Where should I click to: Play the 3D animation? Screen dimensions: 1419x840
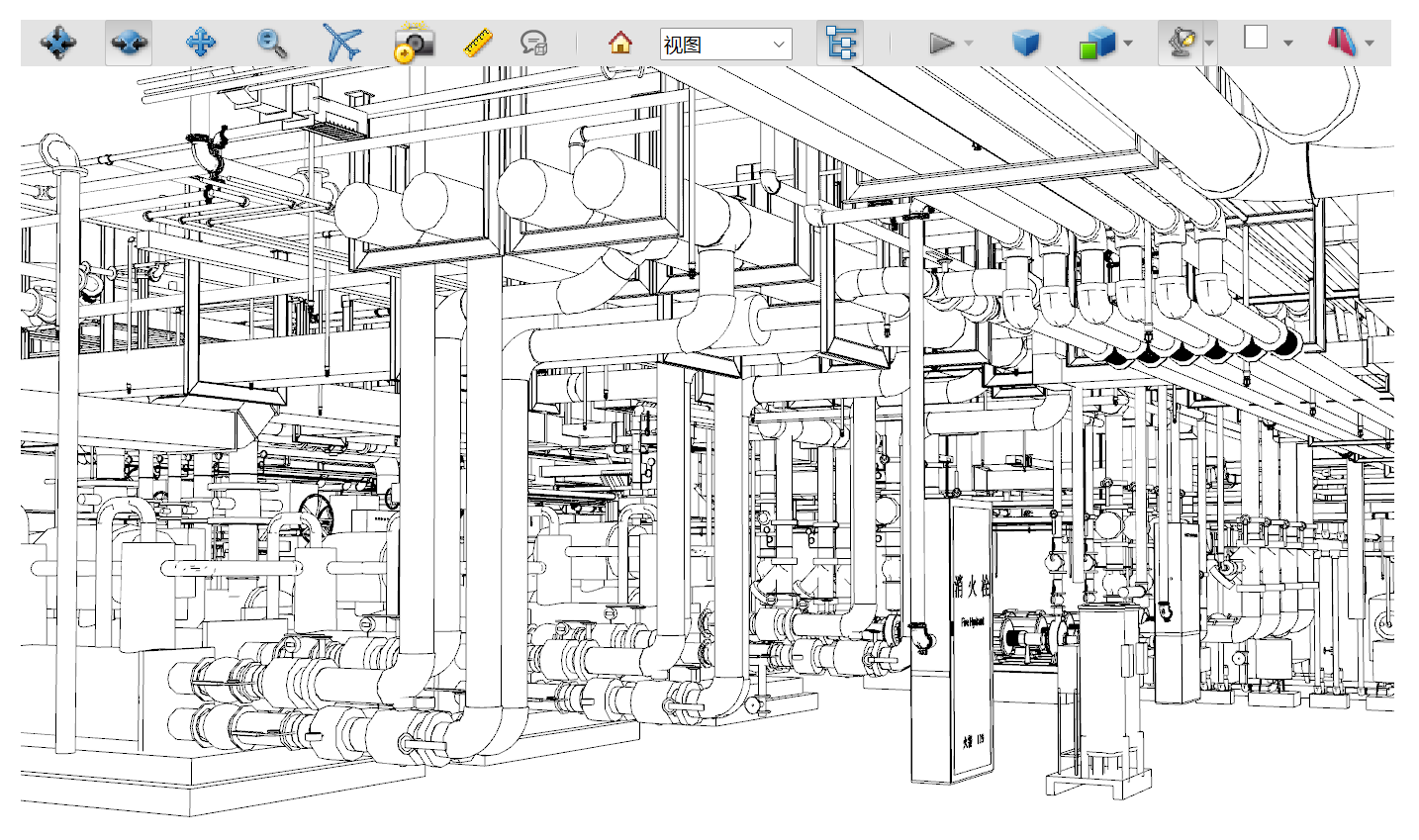[x=941, y=44]
